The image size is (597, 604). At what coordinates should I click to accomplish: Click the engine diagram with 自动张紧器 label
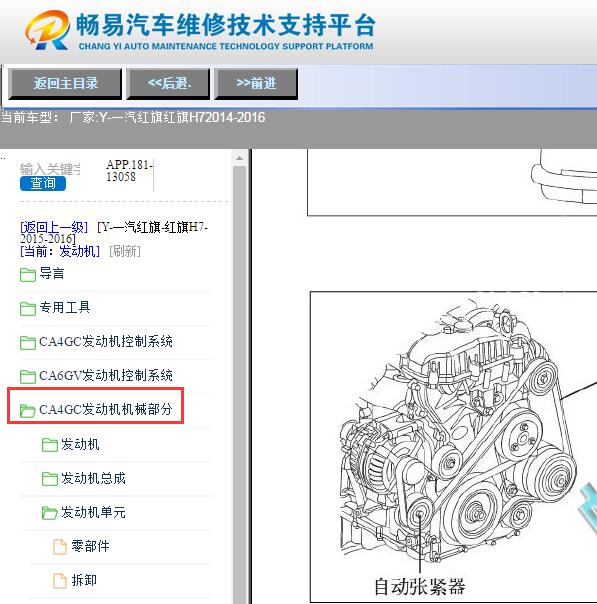coord(454,447)
